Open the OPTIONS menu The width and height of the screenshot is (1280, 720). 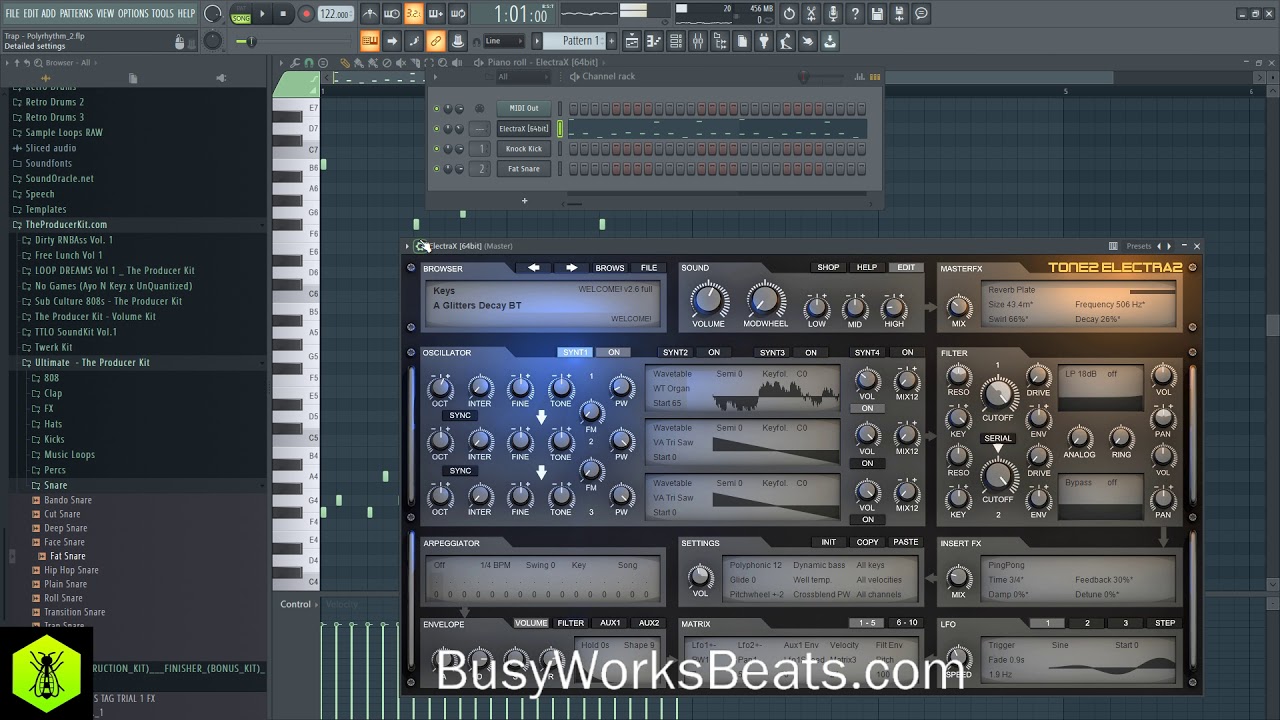click(133, 14)
